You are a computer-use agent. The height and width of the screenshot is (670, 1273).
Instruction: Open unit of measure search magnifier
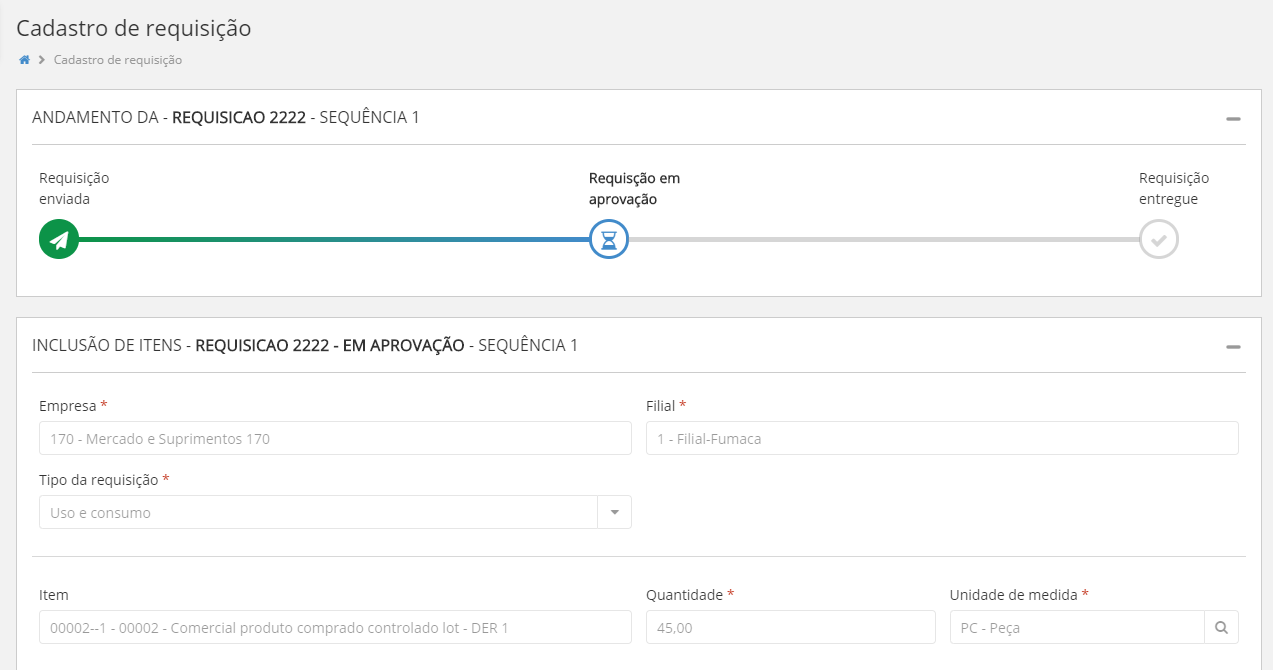pos(1221,628)
